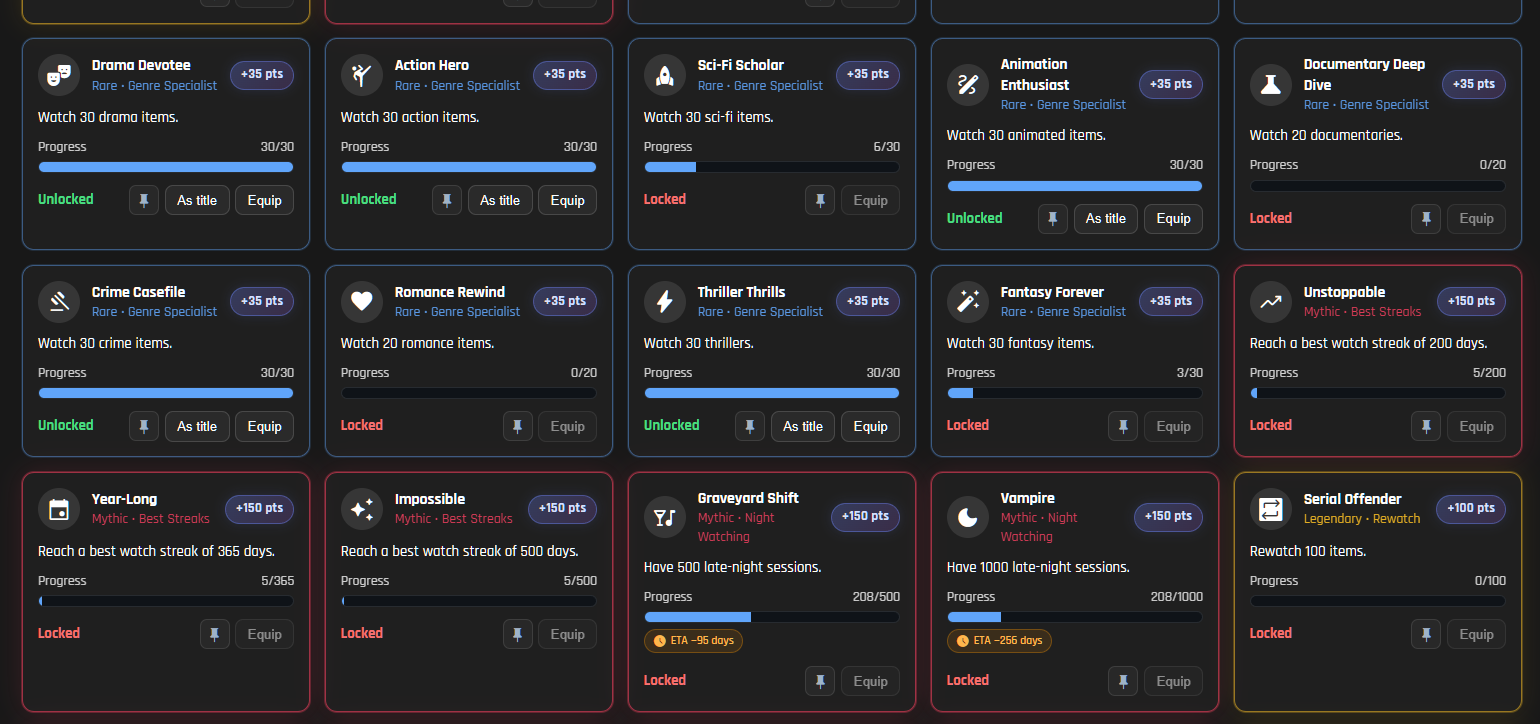
Task: Click "Watch 20 romance items." description
Action: pyautogui.click(x=417, y=343)
